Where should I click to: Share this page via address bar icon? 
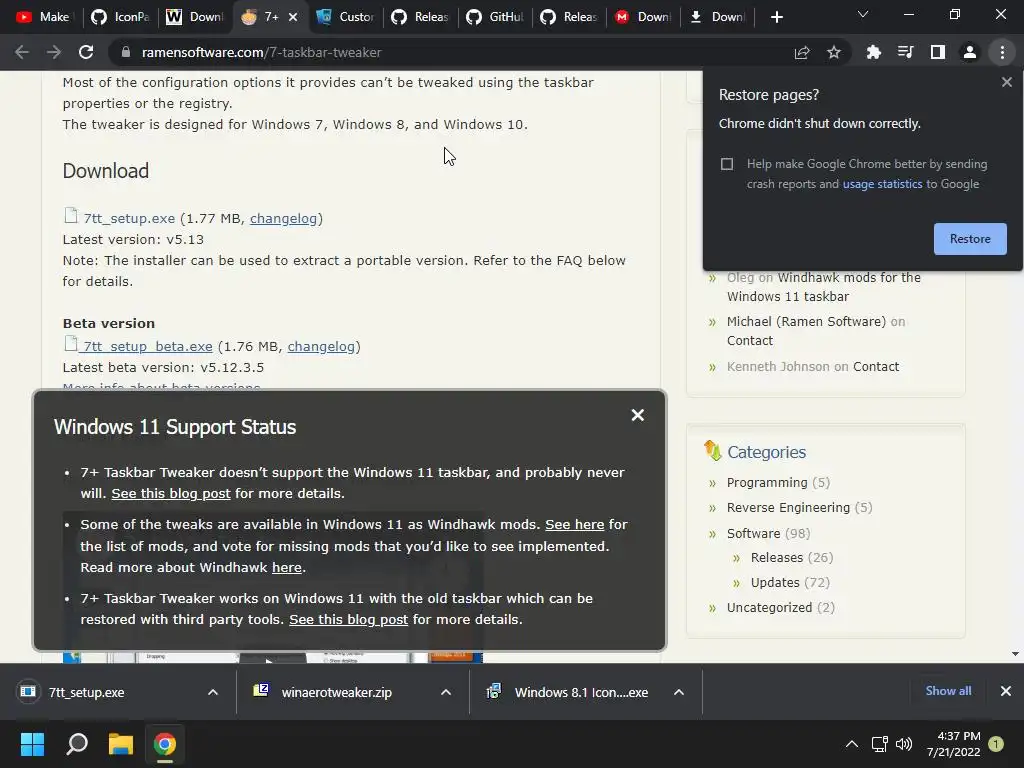pos(802,52)
